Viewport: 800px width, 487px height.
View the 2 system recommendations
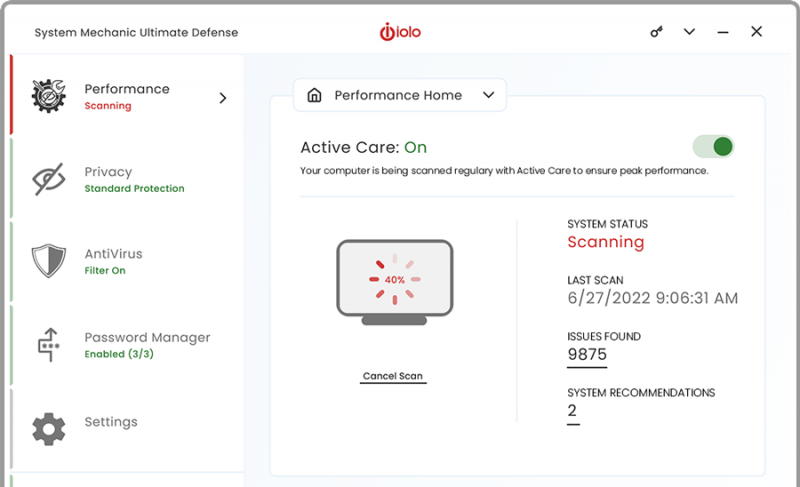(x=572, y=411)
